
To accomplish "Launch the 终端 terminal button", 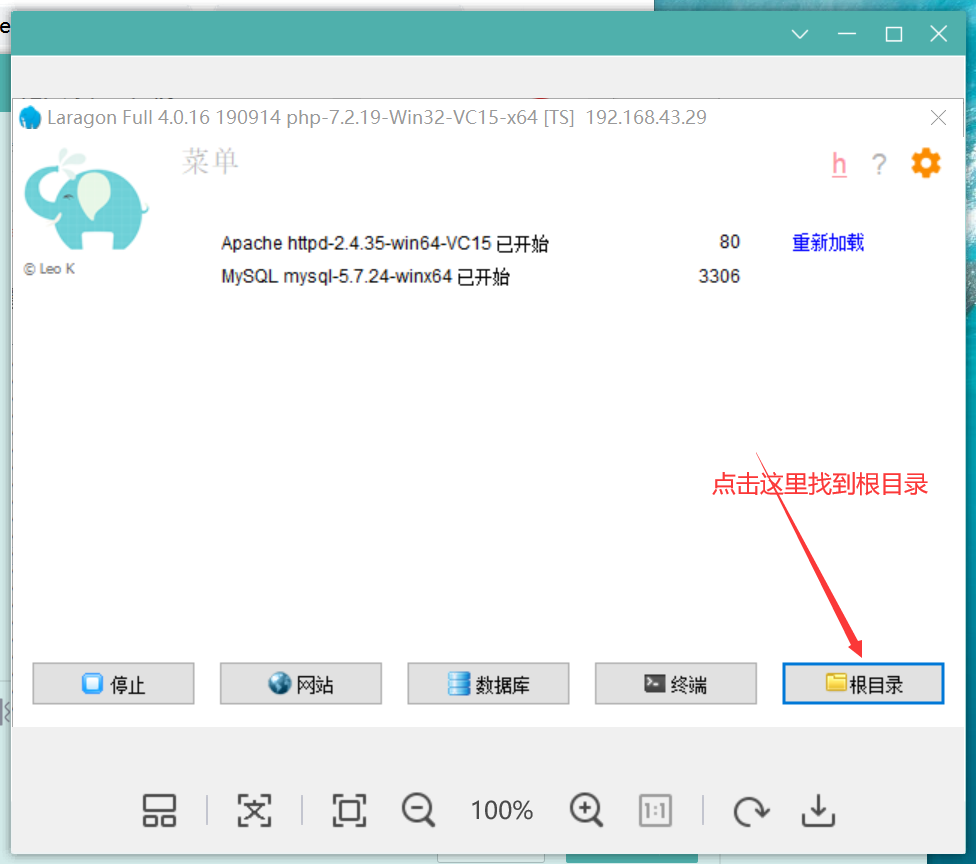I will [675, 683].
